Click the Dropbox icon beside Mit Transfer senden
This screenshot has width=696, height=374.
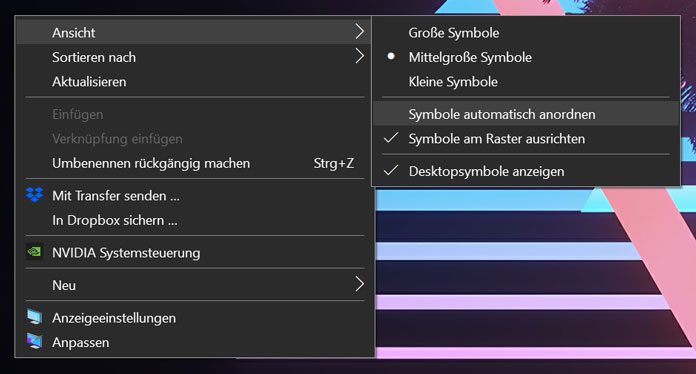coord(34,195)
